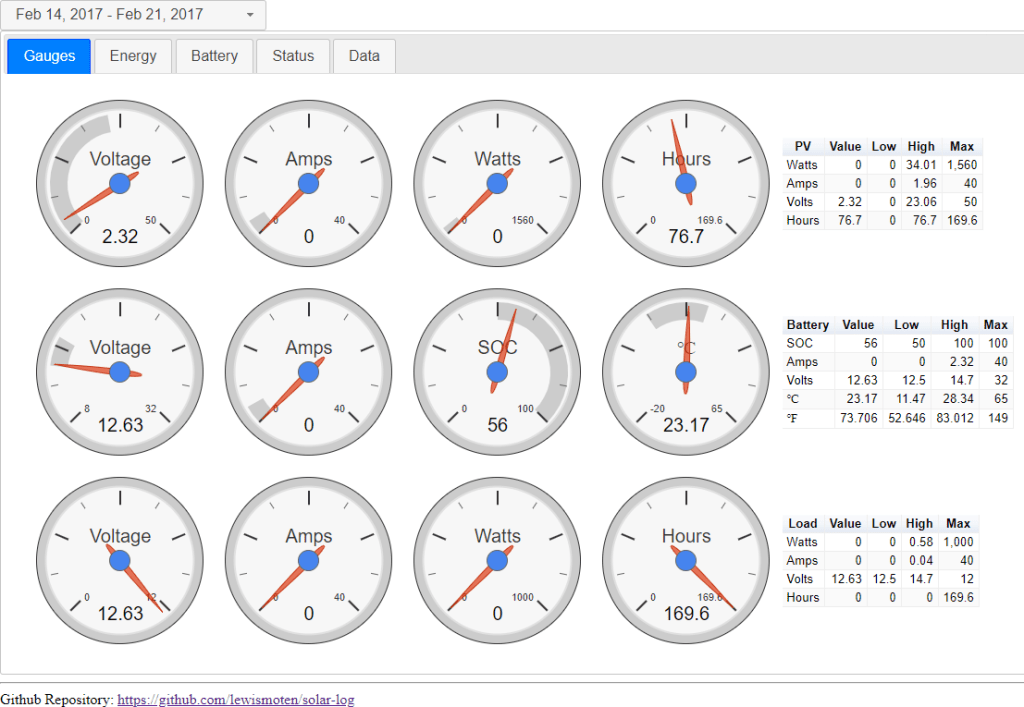Click the Low column header in Battery table
The height and width of the screenshot is (707, 1024).
click(x=906, y=325)
